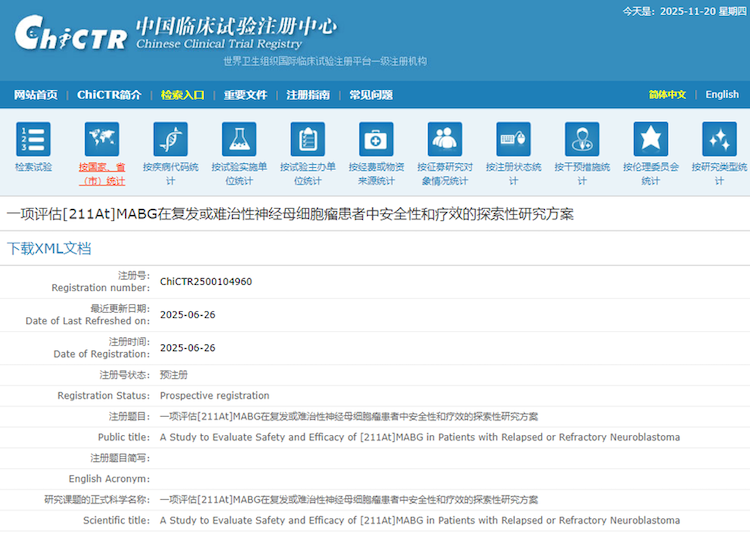Click the 按注册状态统计 icon
The width and height of the screenshot is (750, 533).
click(x=513, y=140)
